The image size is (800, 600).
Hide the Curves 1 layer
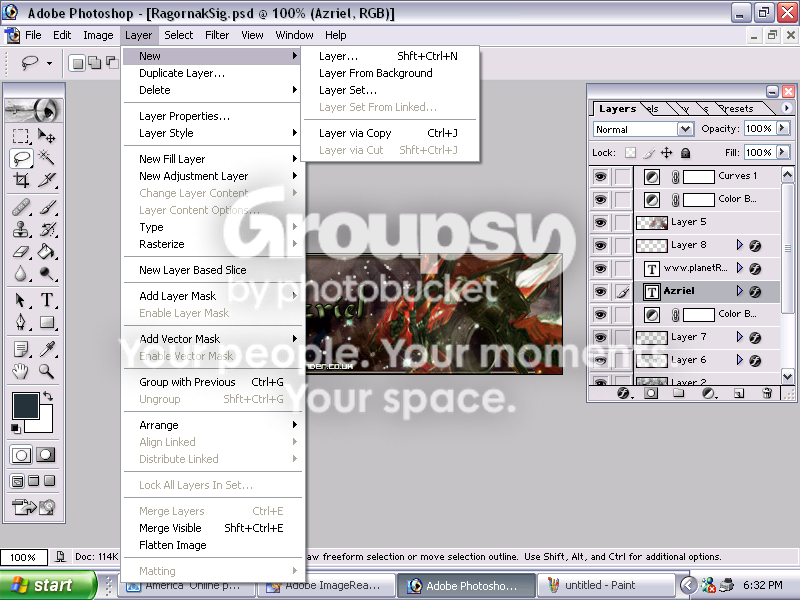pyautogui.click(x=601, y=177)
